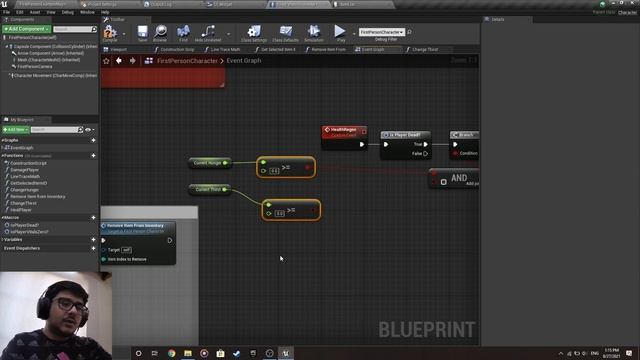This screenshot has height=360, width=640.
Task: Click the Current Hunger variable node
Action: click(x=210, y=163)
